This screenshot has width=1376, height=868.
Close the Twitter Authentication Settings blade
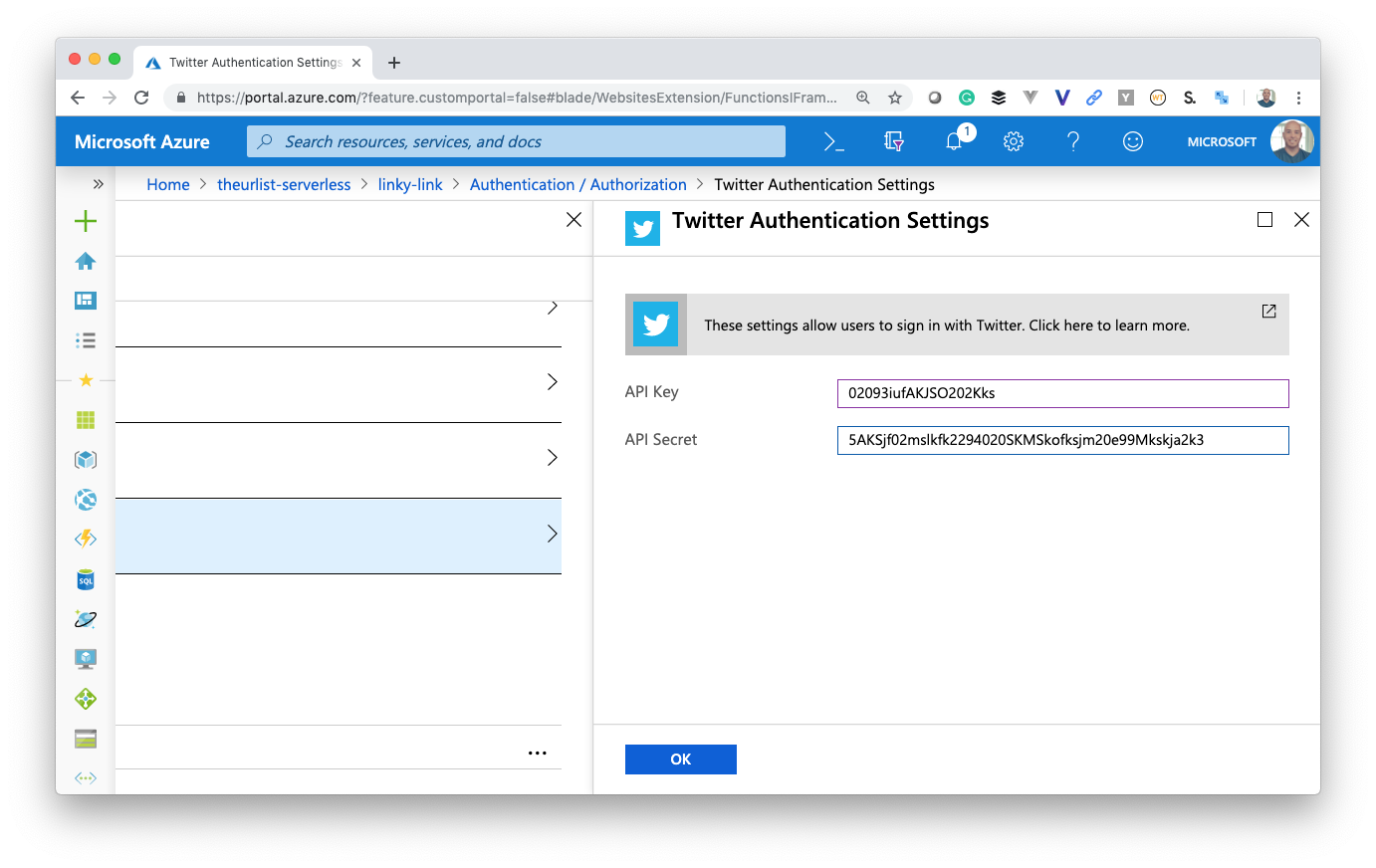(x=1301, y=220)
